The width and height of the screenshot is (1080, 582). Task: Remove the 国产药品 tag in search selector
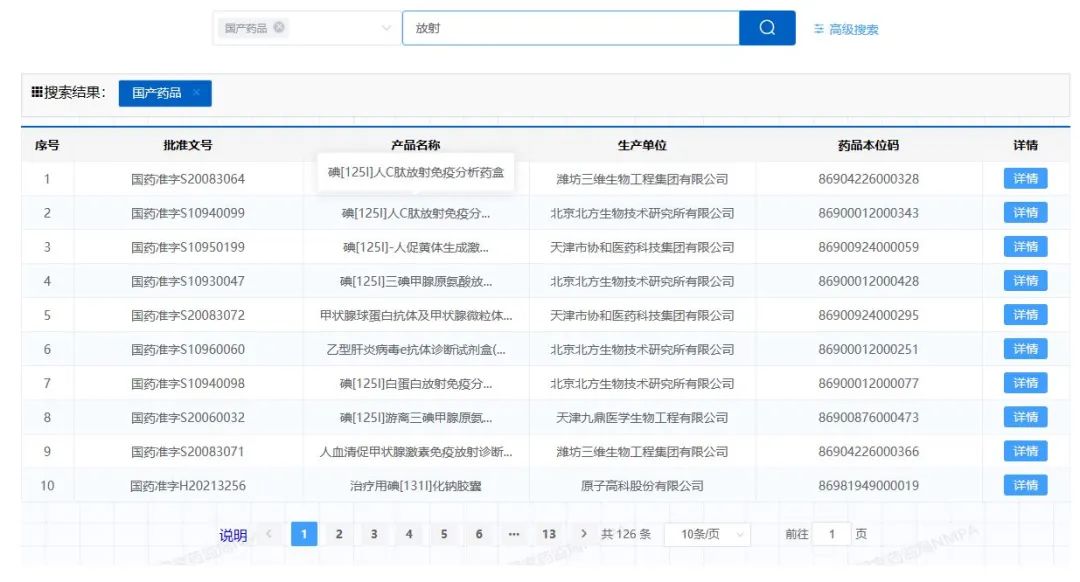[279, 28]
